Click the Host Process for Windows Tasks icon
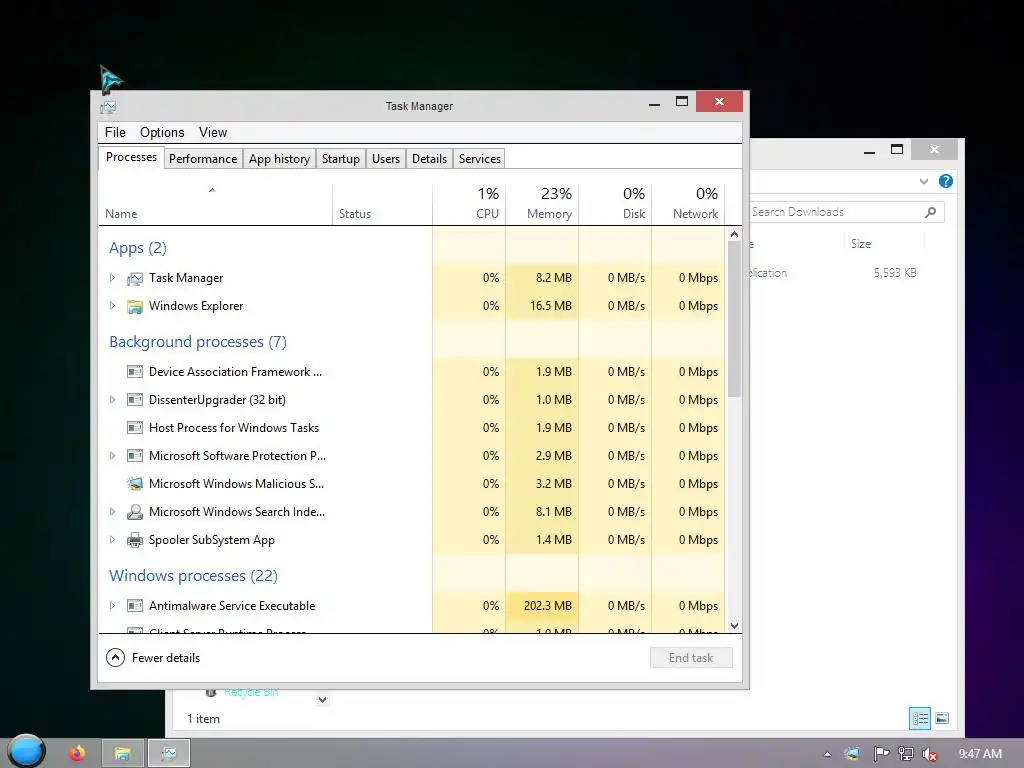1024x768 pixels. click(x=135, y=428)
